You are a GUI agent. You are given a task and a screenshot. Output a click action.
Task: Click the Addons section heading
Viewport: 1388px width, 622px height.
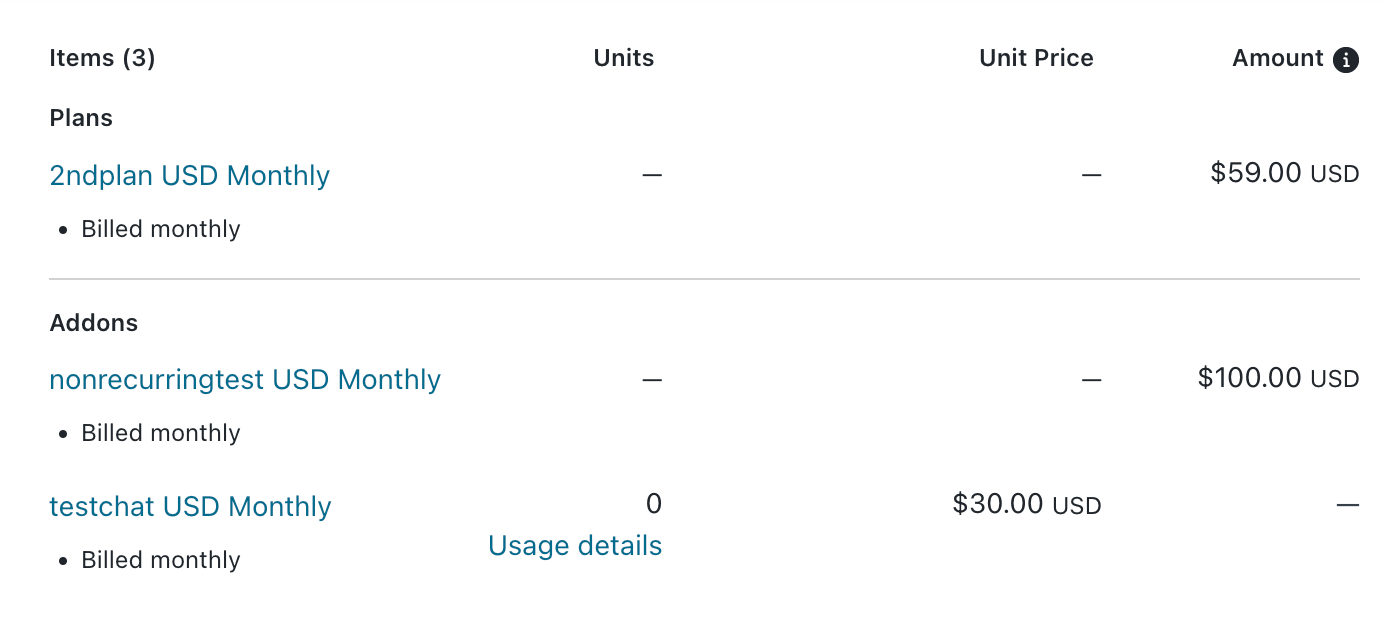(94, 323)
